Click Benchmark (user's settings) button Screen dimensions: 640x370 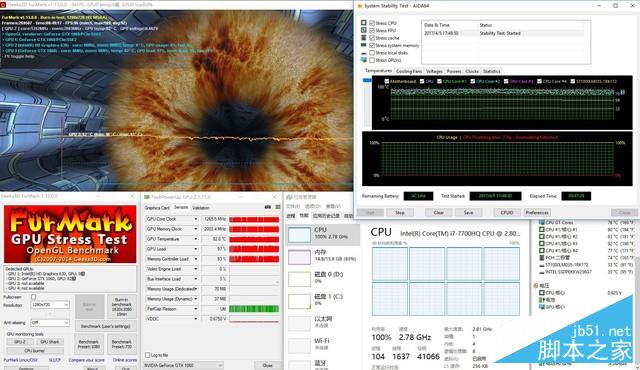coord(105,326)
